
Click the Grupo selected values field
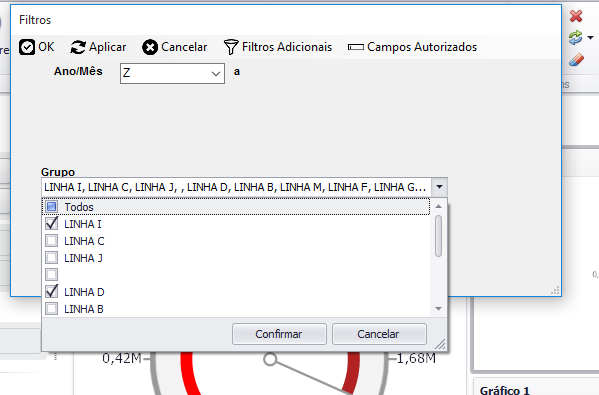236,187
